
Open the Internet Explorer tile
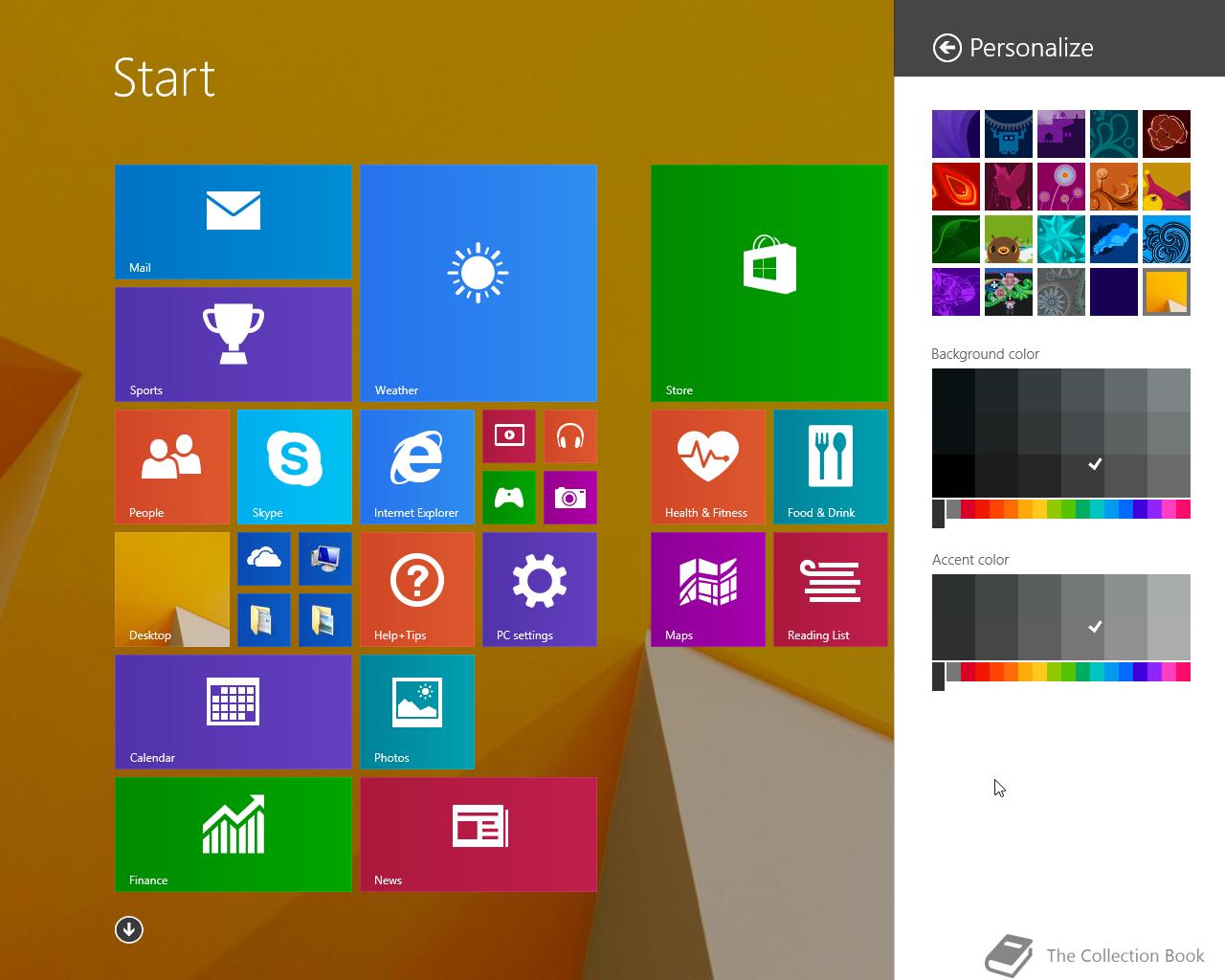coord(417,467)
